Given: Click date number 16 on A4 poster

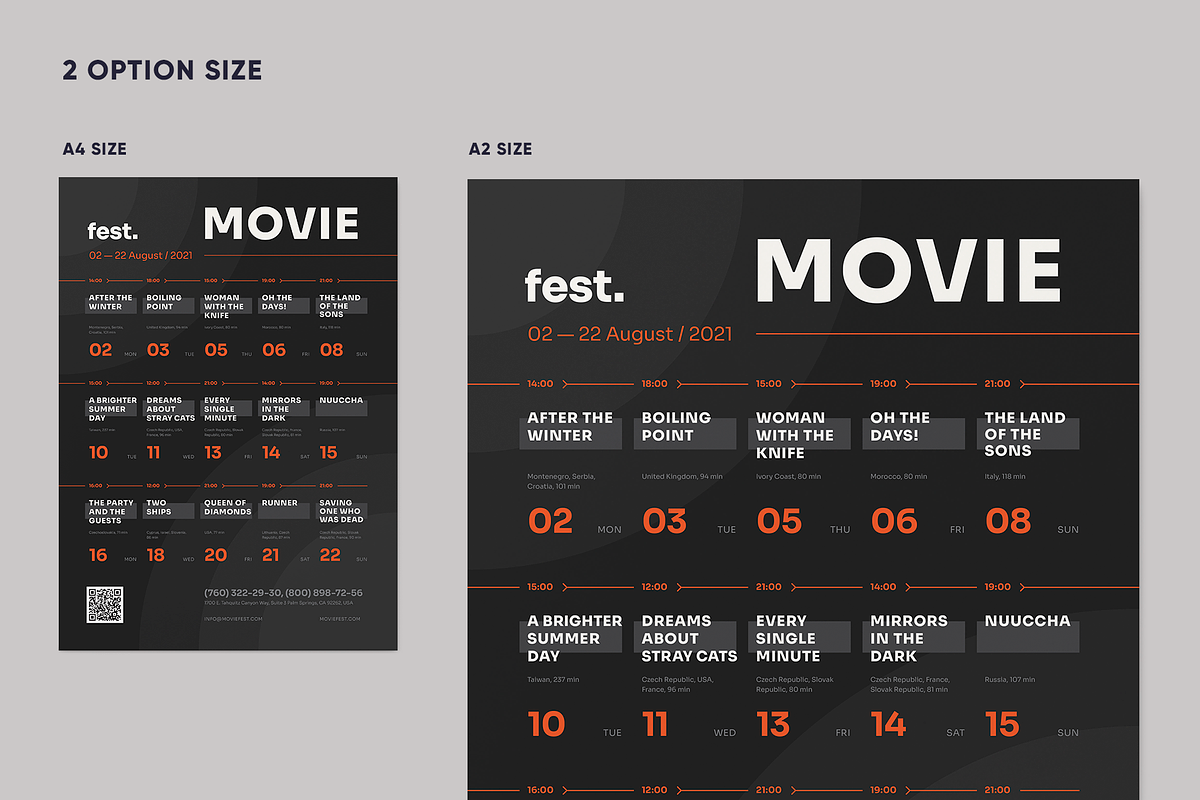Looking at the screenshot, I should pyautogui.click(x=98, y=555).
